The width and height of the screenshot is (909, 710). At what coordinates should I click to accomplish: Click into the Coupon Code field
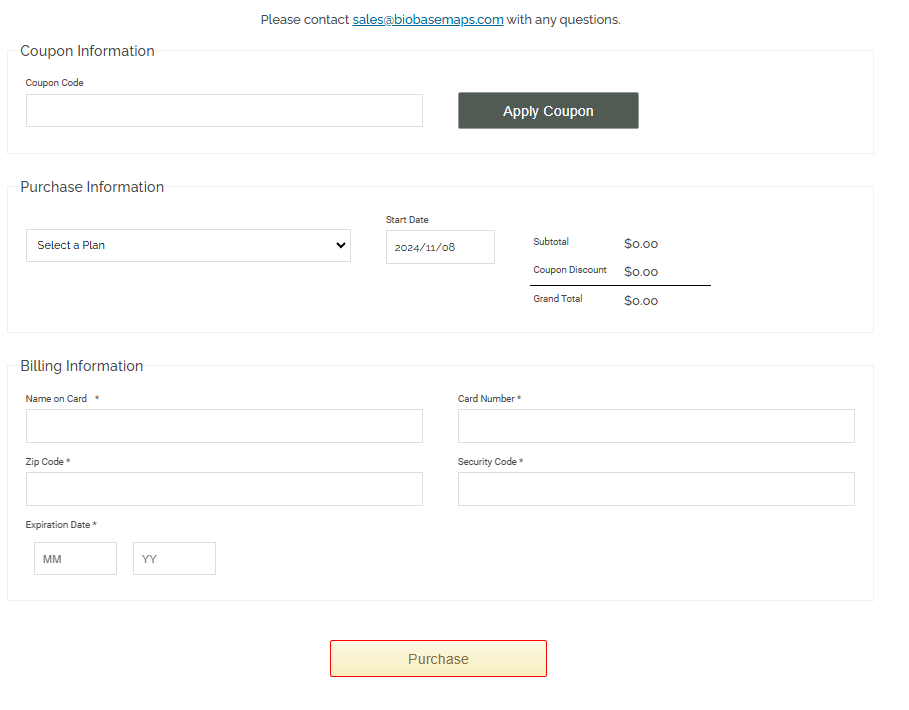pyautogui.click(x=224, y=111)
